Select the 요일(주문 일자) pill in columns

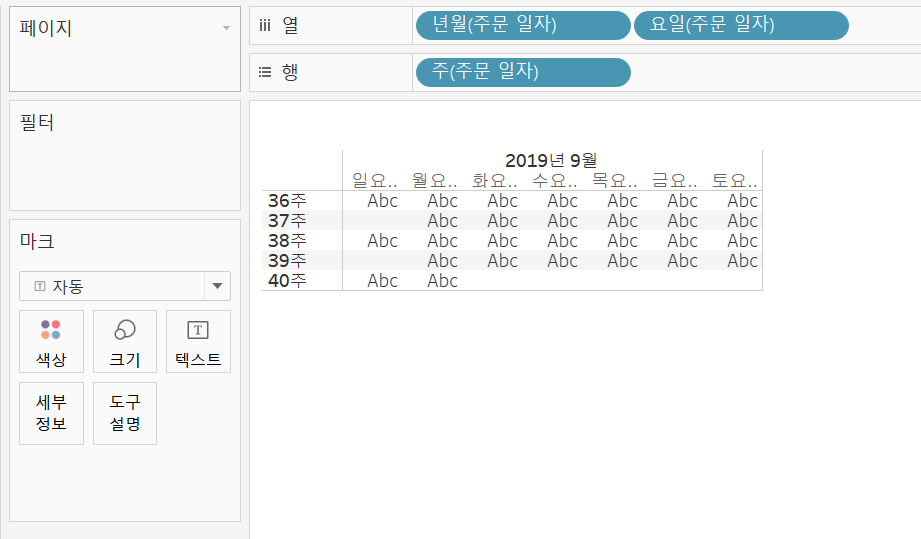coord(741,25)
